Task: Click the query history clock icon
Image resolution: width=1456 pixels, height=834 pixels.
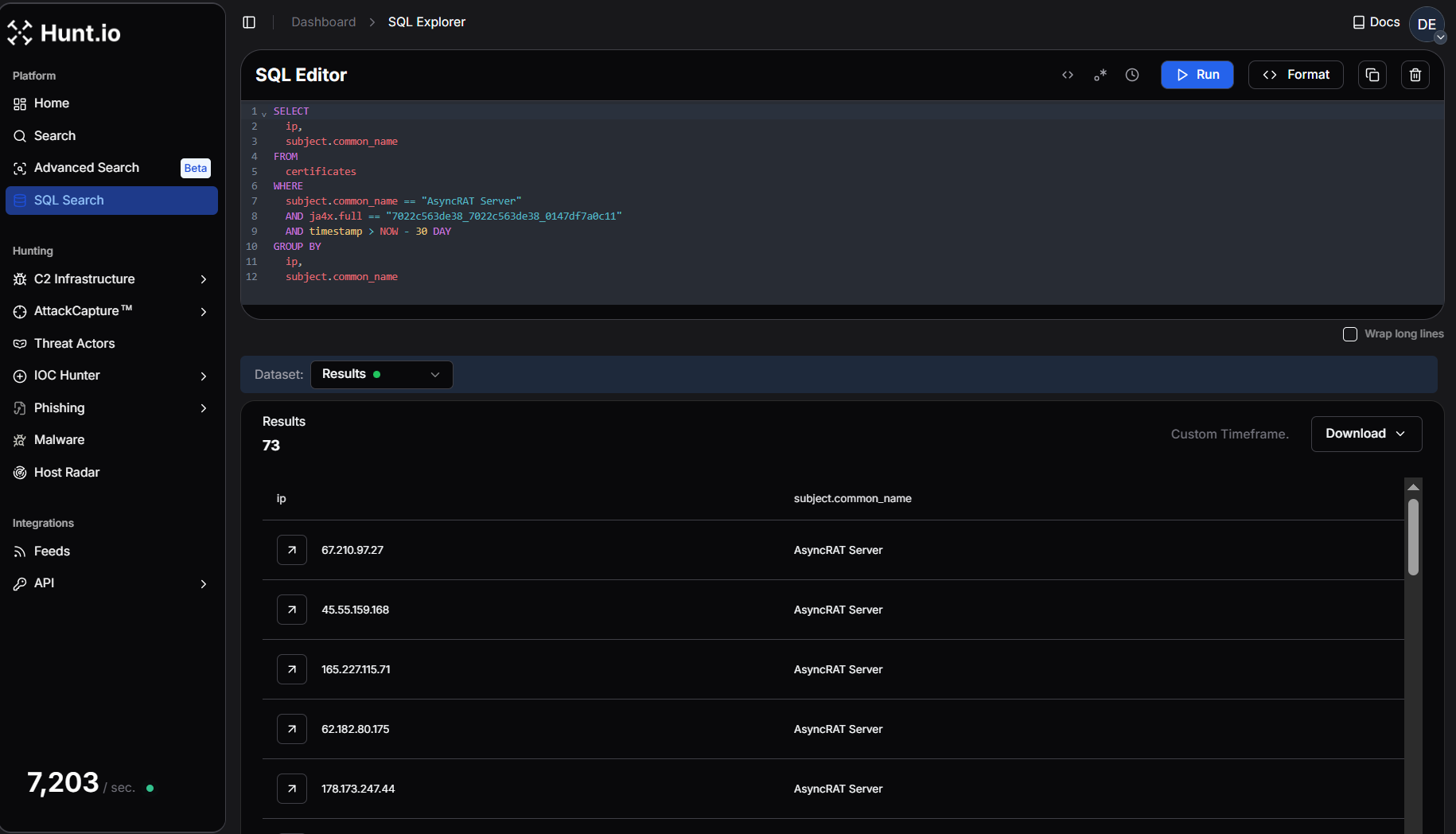Action: [x=1132, y=75]
